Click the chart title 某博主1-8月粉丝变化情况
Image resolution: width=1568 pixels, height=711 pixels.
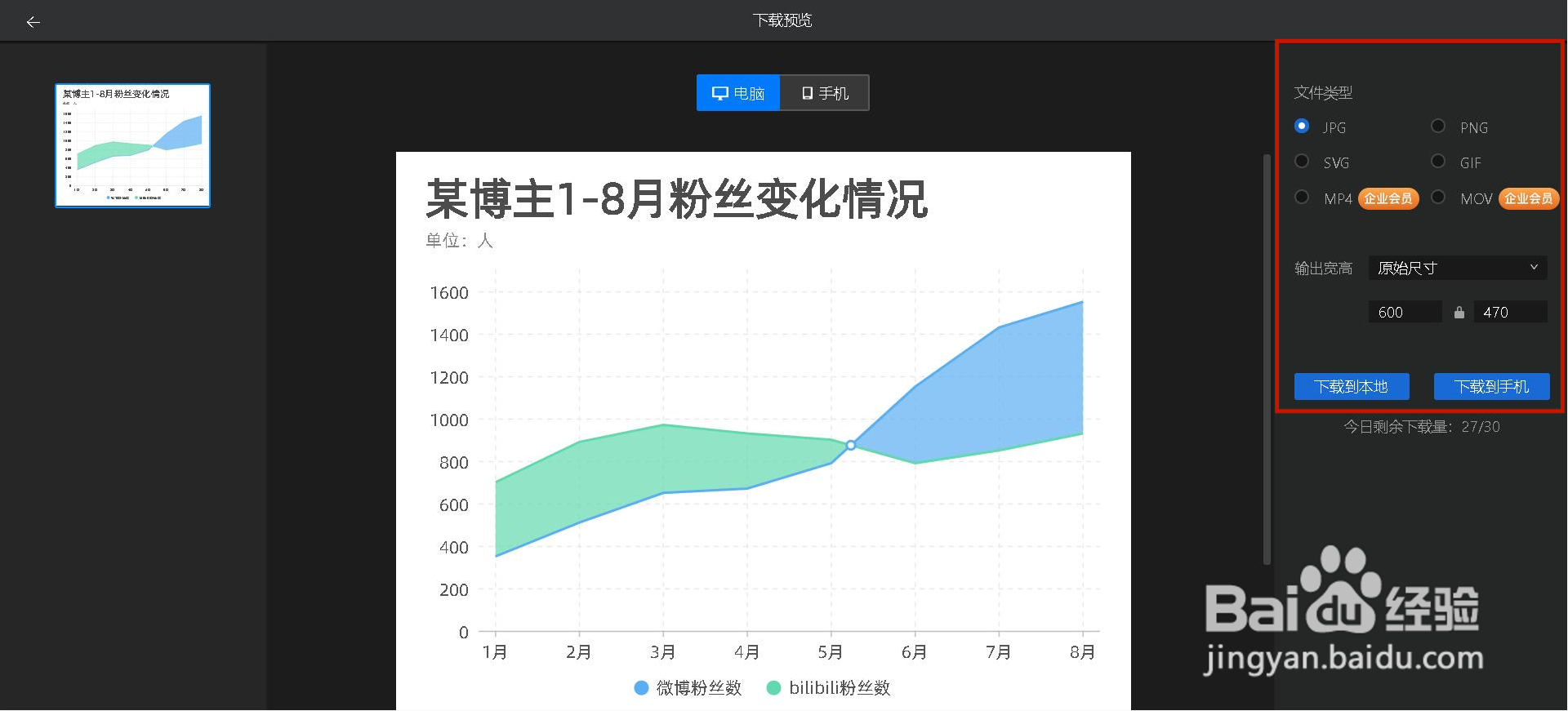tap(677, 199)
